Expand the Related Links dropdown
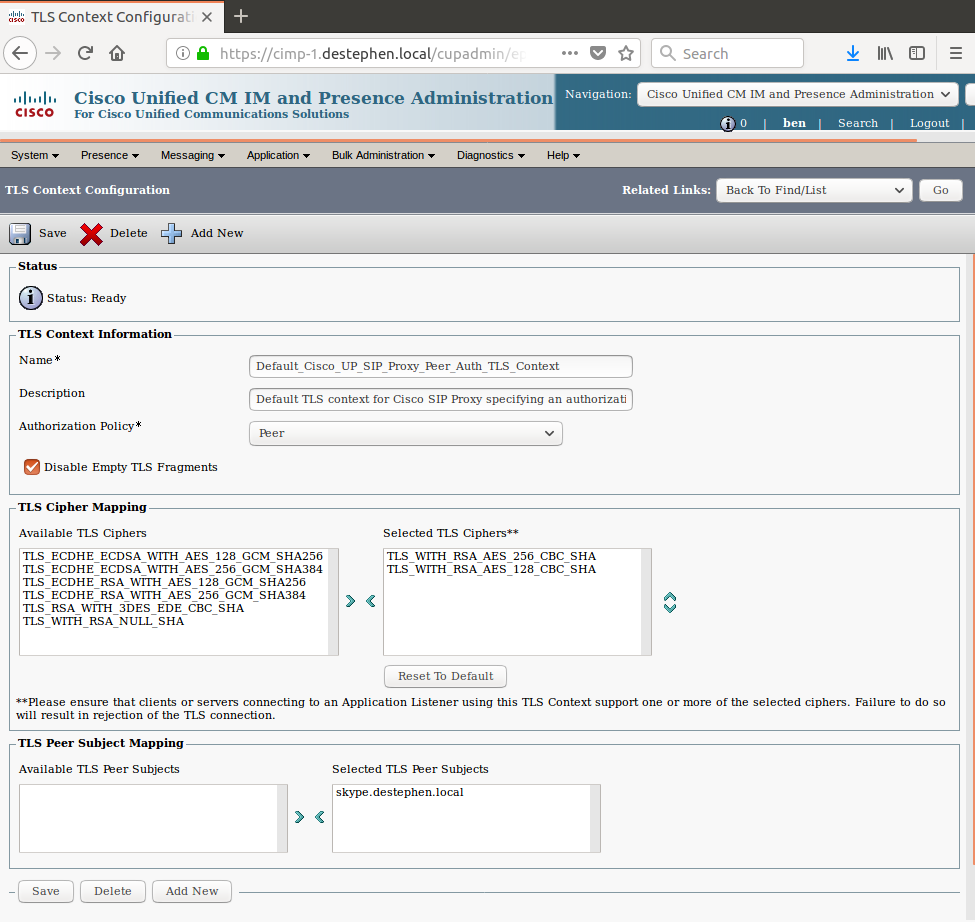 [814, 190]
